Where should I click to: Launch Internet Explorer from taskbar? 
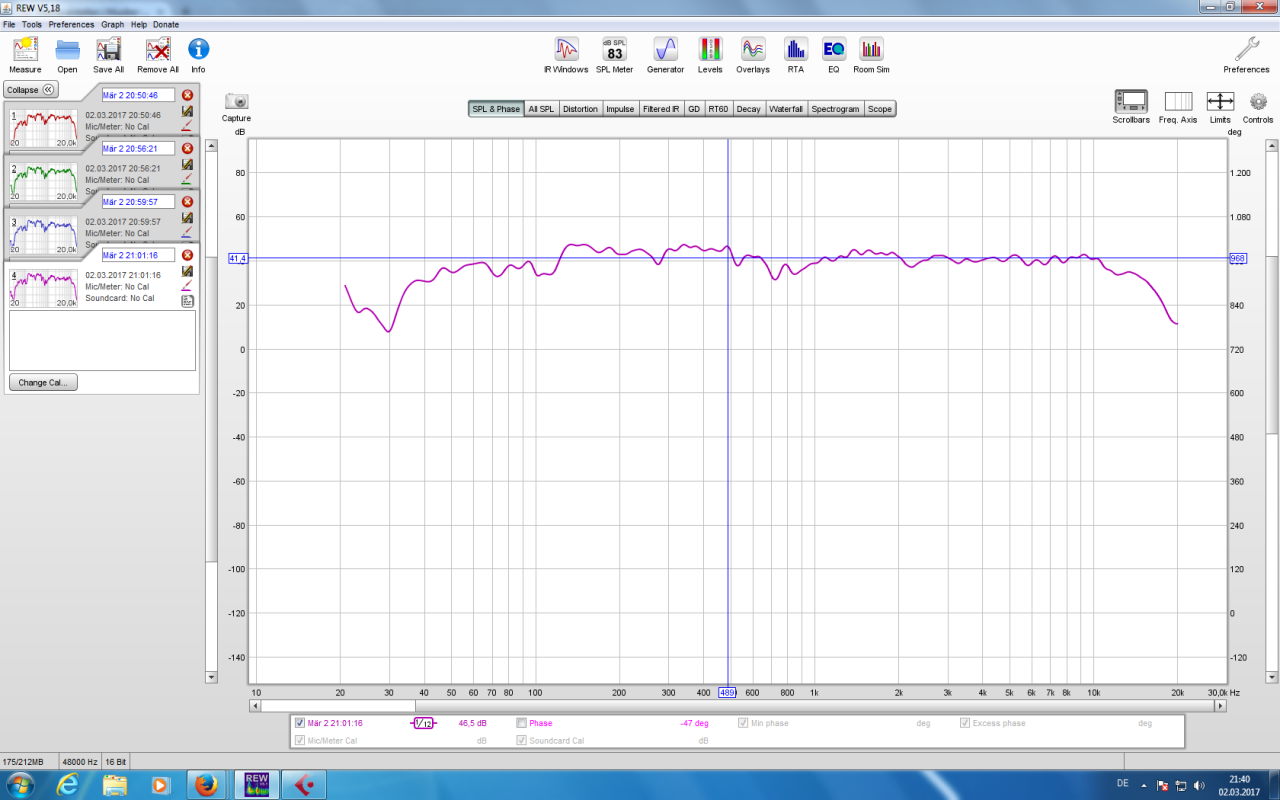(x=68, y=785)
